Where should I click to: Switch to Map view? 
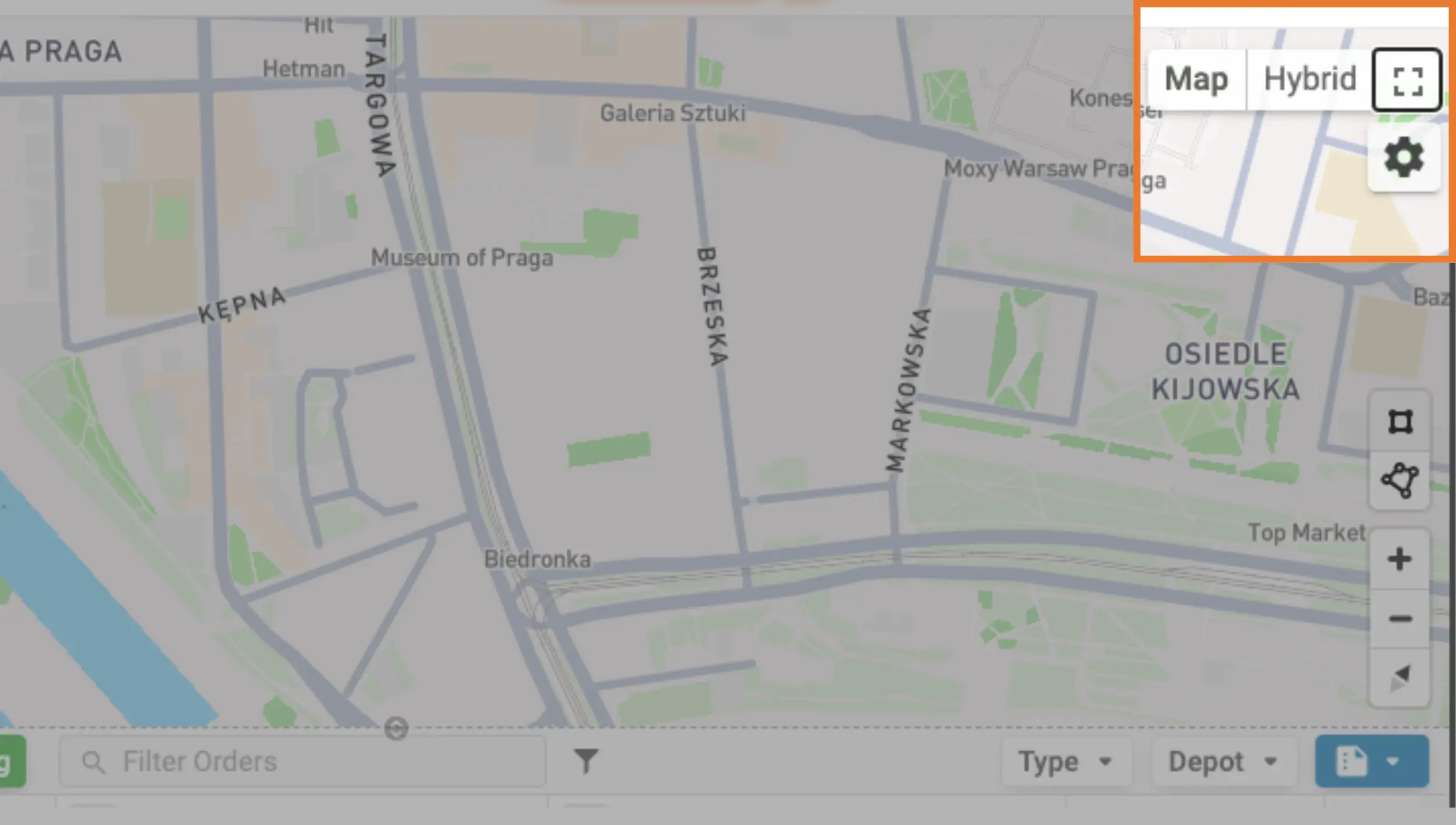coord(1197,79)
